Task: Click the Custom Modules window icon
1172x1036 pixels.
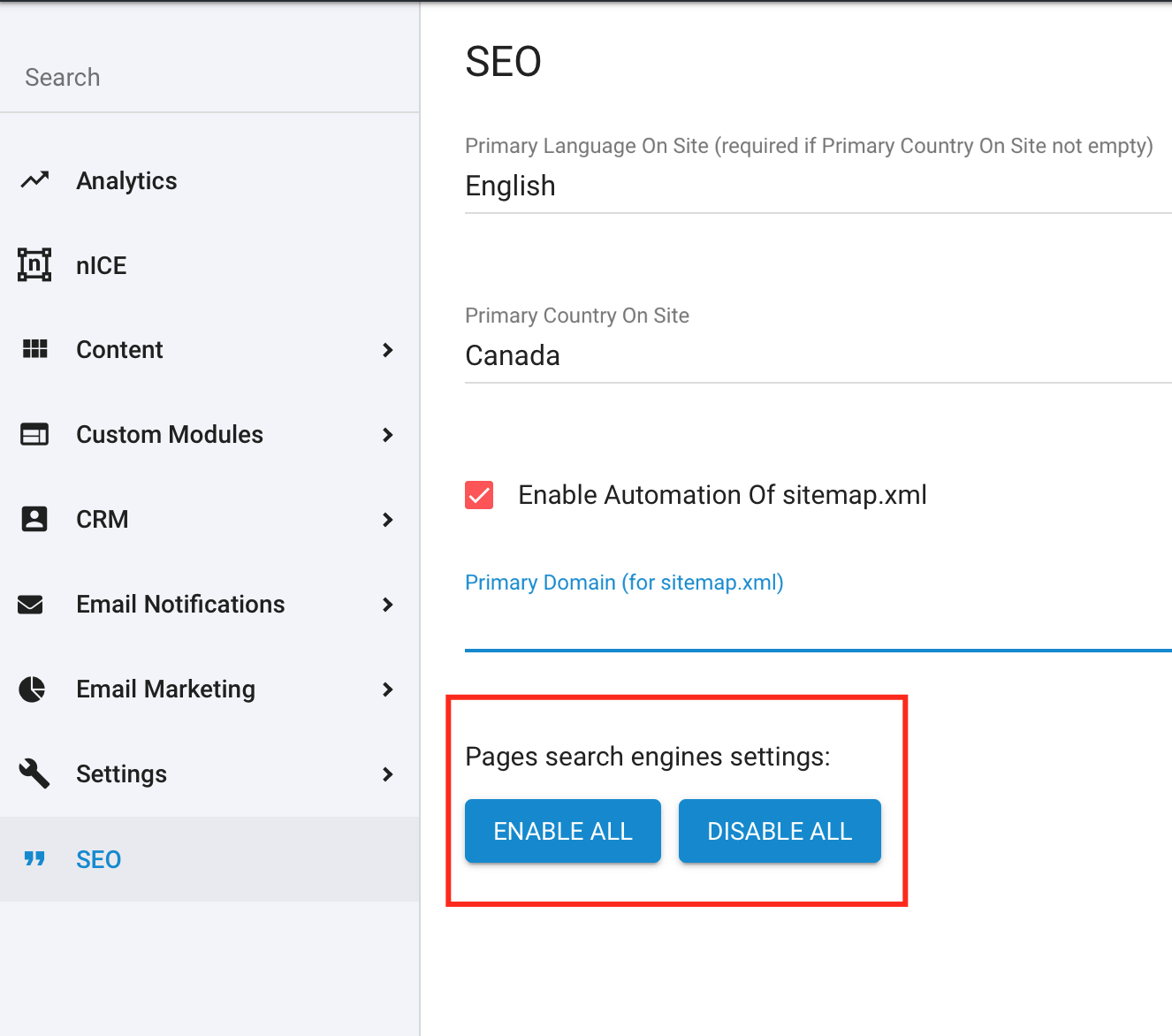Action: pyautogui.click(x=34, y=434)
